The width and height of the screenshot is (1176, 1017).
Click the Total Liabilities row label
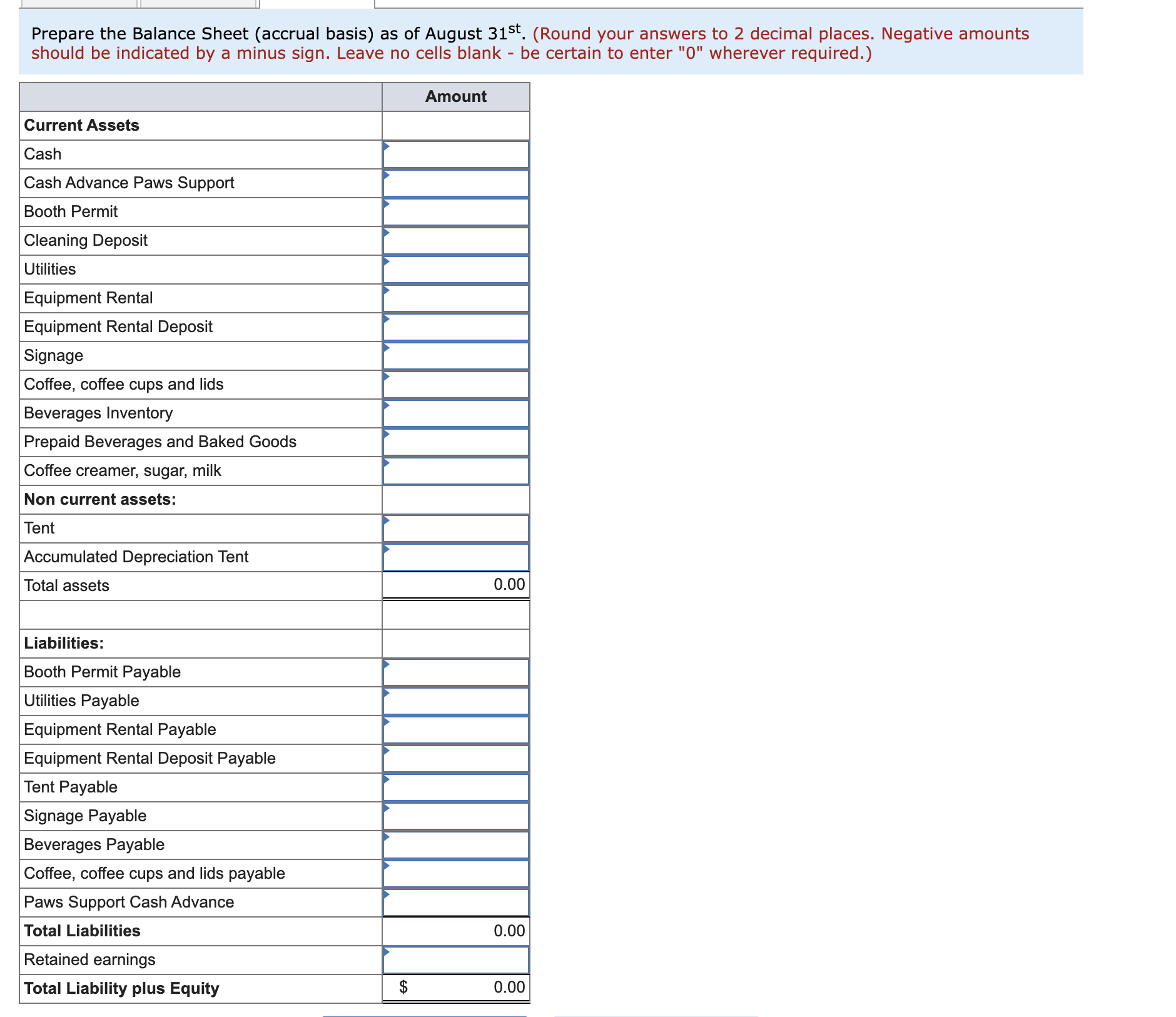click(82, 931)
